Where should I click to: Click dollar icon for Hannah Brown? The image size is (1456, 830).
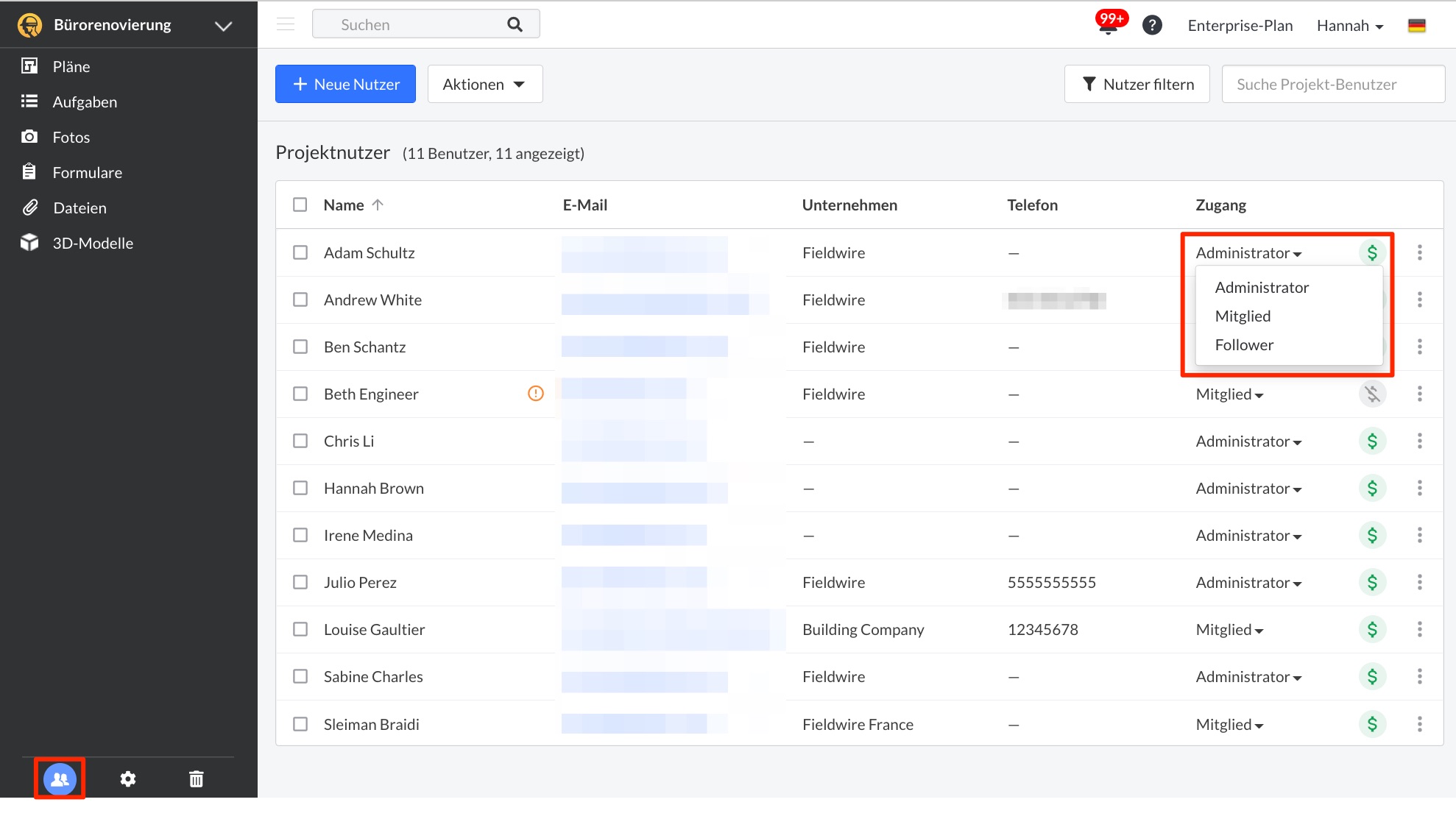tap(1372, 488)
